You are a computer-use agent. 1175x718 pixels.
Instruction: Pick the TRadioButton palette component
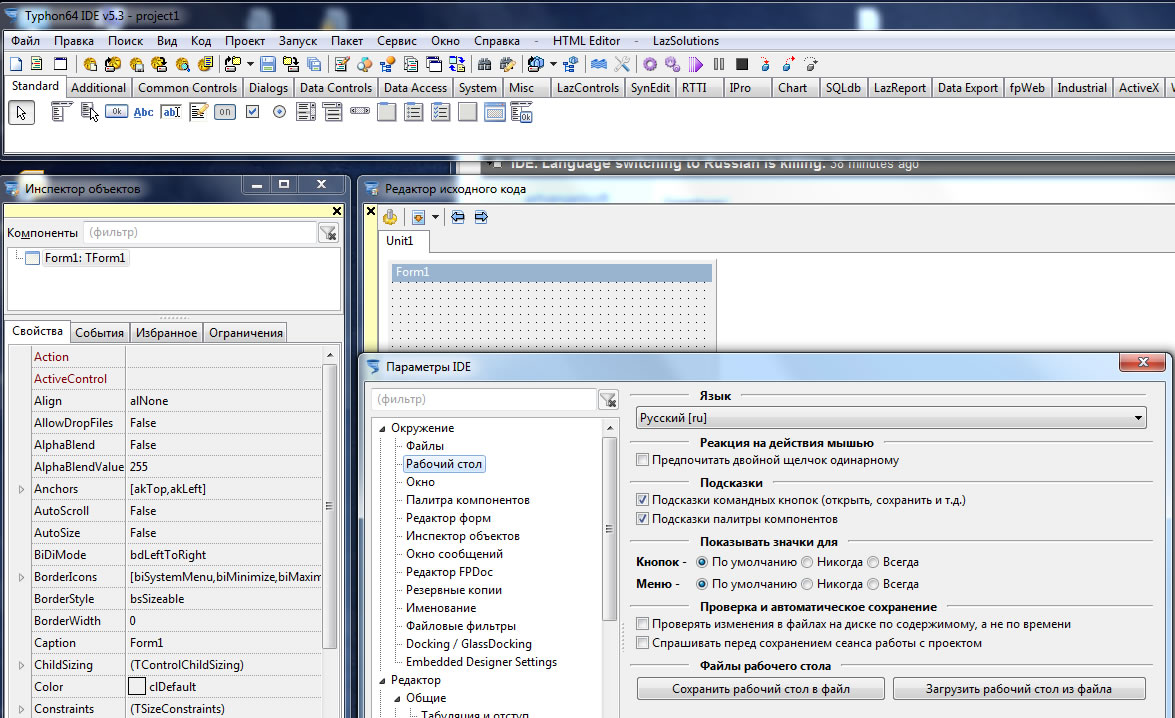[x=280, y=112]
